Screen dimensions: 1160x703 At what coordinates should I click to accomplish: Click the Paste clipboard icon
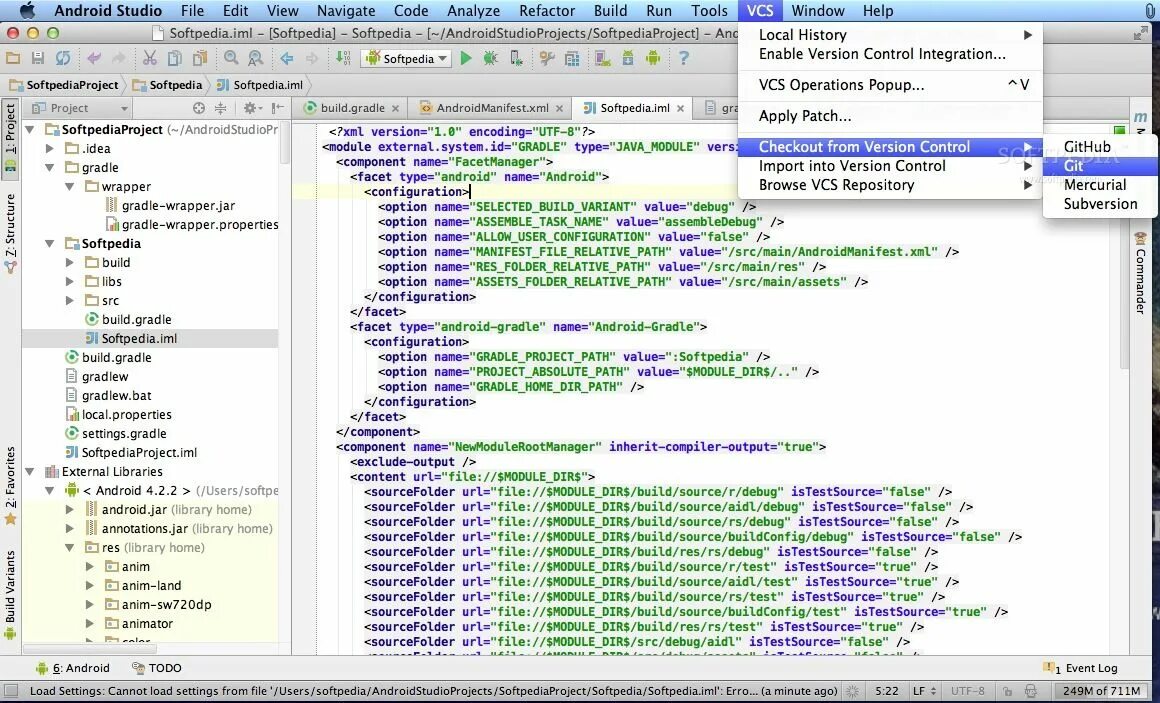click(200, 58)
